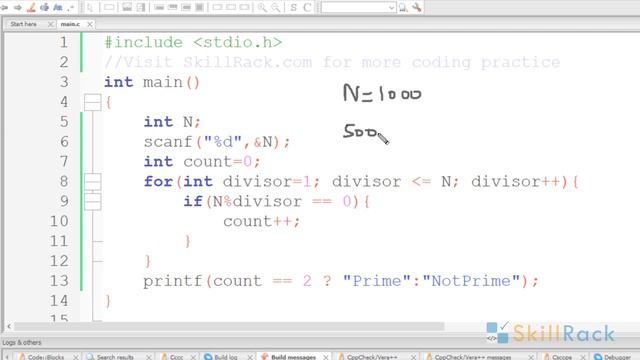Toggle the highlight marker toolbar icon
The height and width of the screenshot is (360, 640).
[x=31, y=7]
